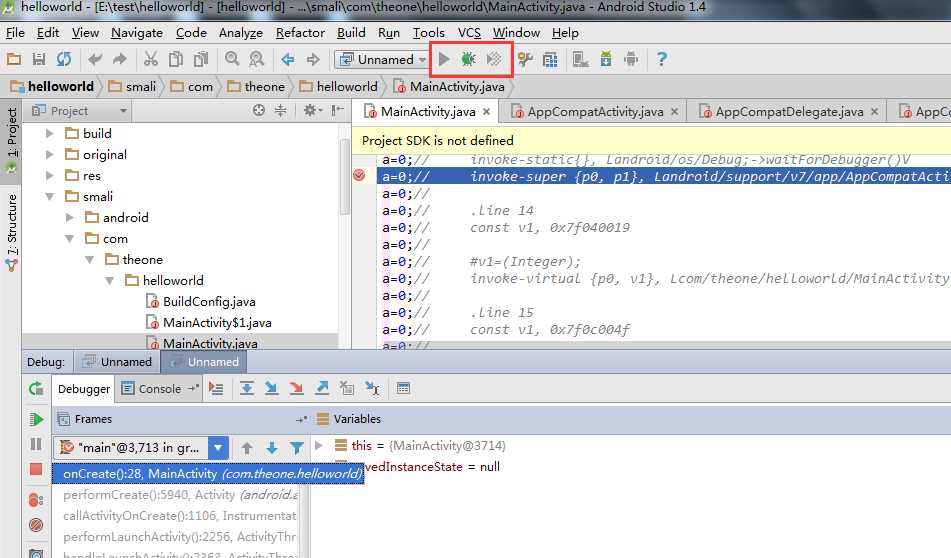
Task: Click the Rerun debug session icon
Action: tap(36, 389)
